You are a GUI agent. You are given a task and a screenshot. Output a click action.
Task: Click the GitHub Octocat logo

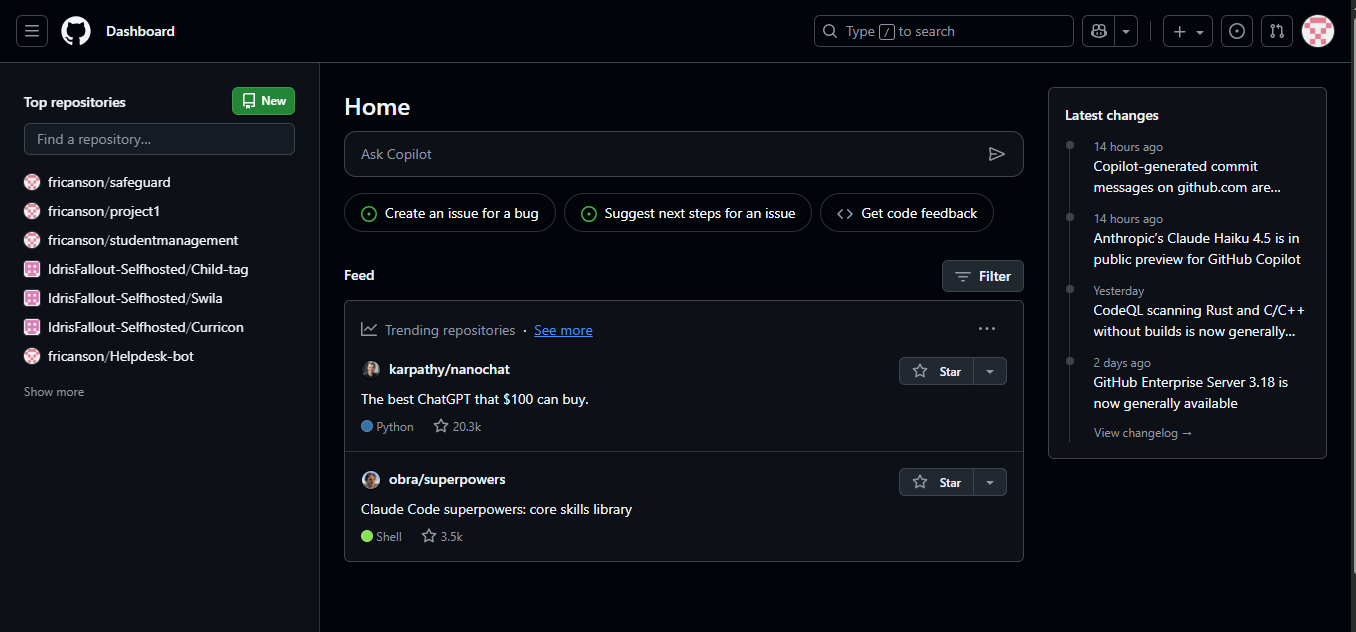click(76, 31)
